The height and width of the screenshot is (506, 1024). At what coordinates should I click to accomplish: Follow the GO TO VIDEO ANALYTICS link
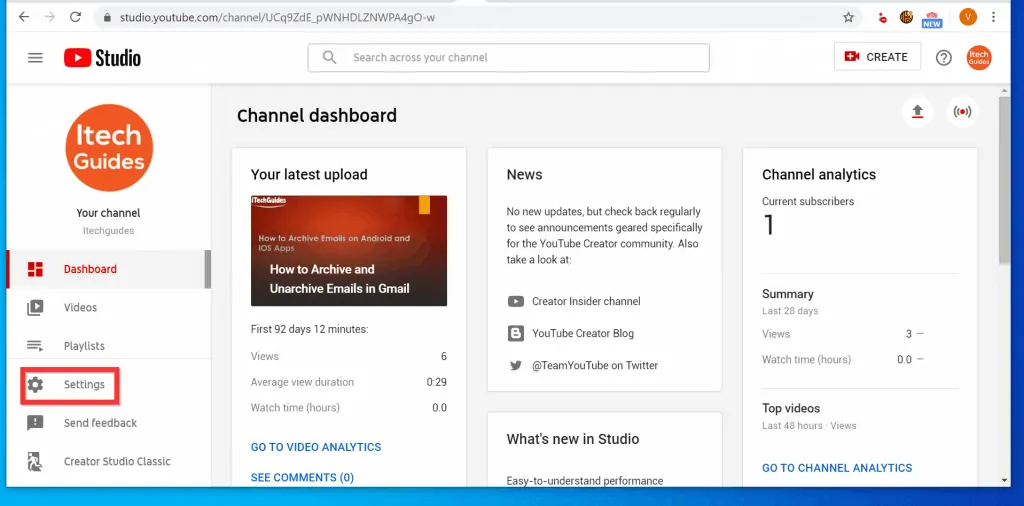click(316, 447)
